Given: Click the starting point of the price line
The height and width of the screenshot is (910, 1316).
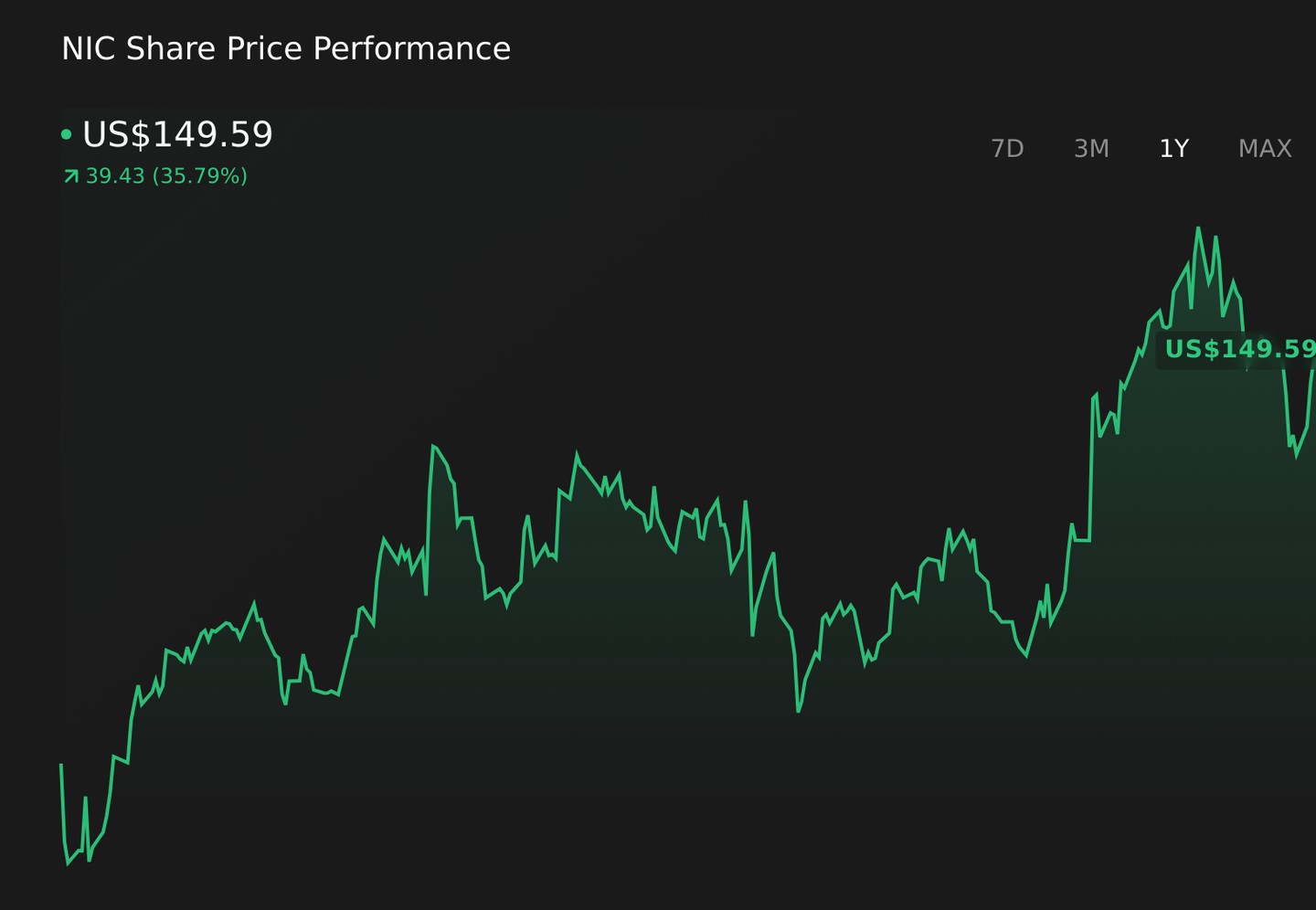Looking at the screenshot, I should coord(61,765).
